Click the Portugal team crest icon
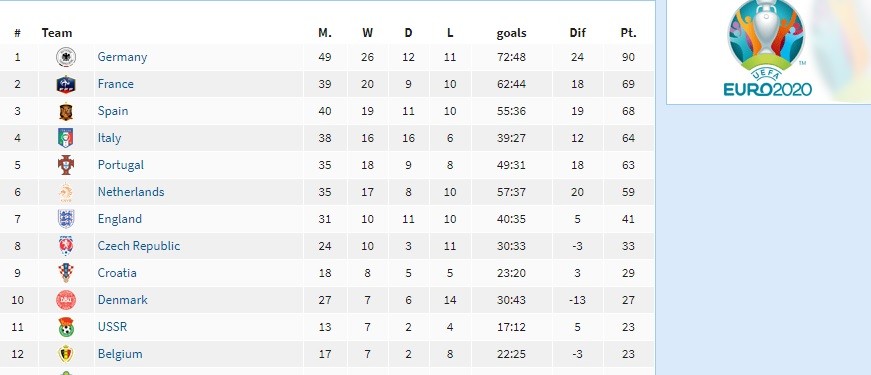This screenshot has height=375, width=871. [x=66, y=165]
